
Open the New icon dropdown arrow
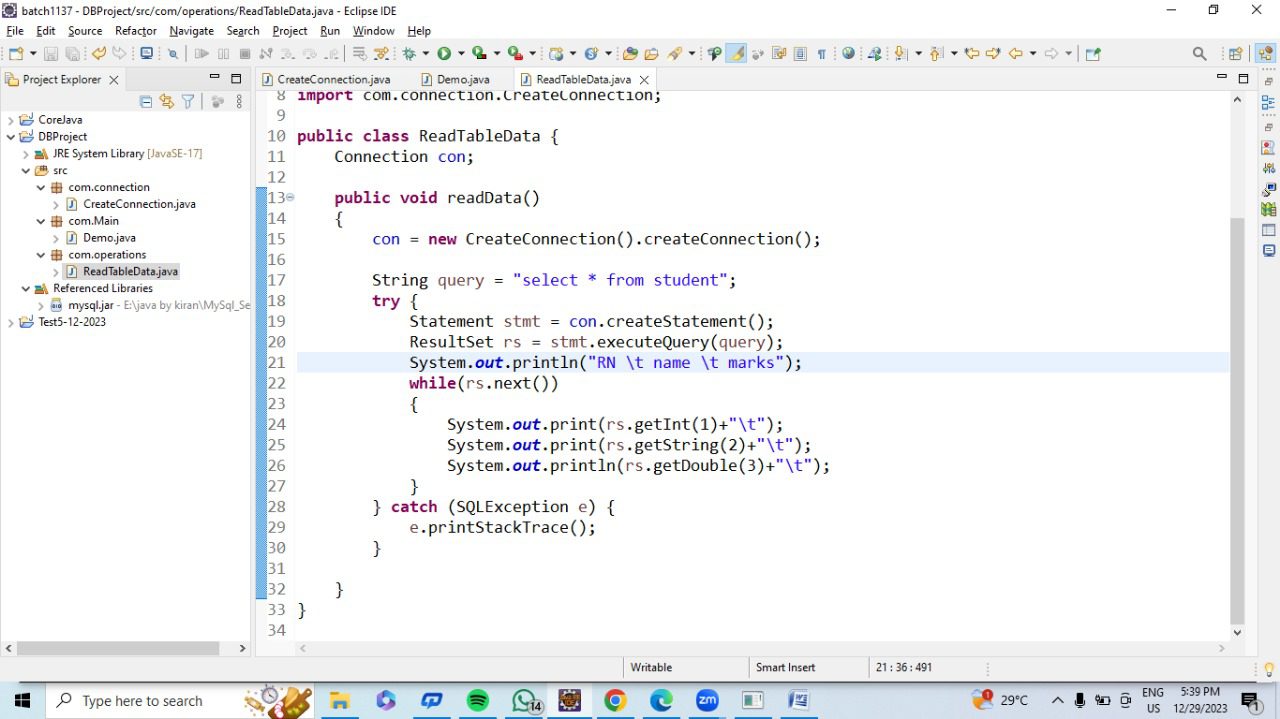(33, 54)
